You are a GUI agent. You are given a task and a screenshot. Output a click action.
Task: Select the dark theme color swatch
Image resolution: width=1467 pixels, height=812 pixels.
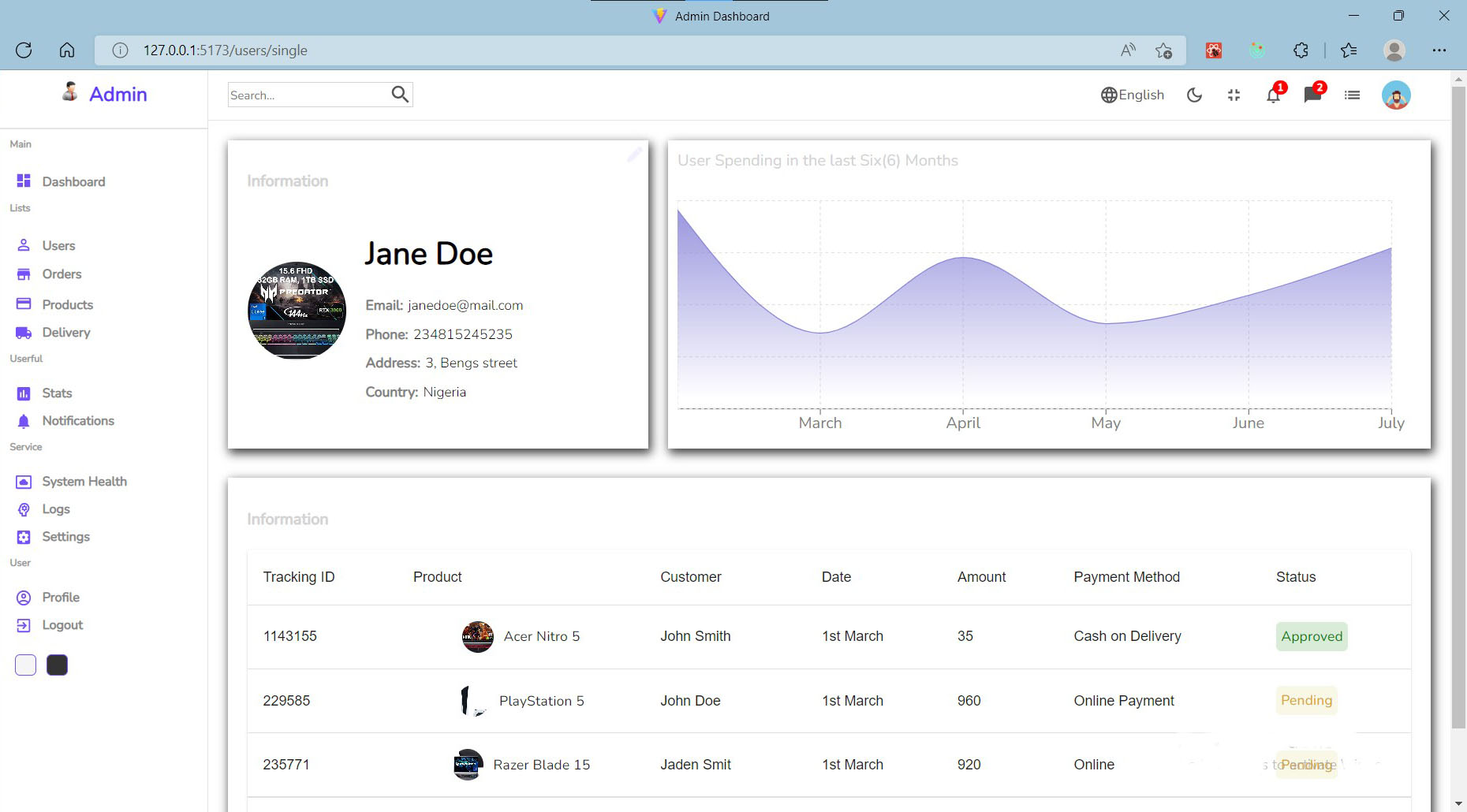pos(57,665)
